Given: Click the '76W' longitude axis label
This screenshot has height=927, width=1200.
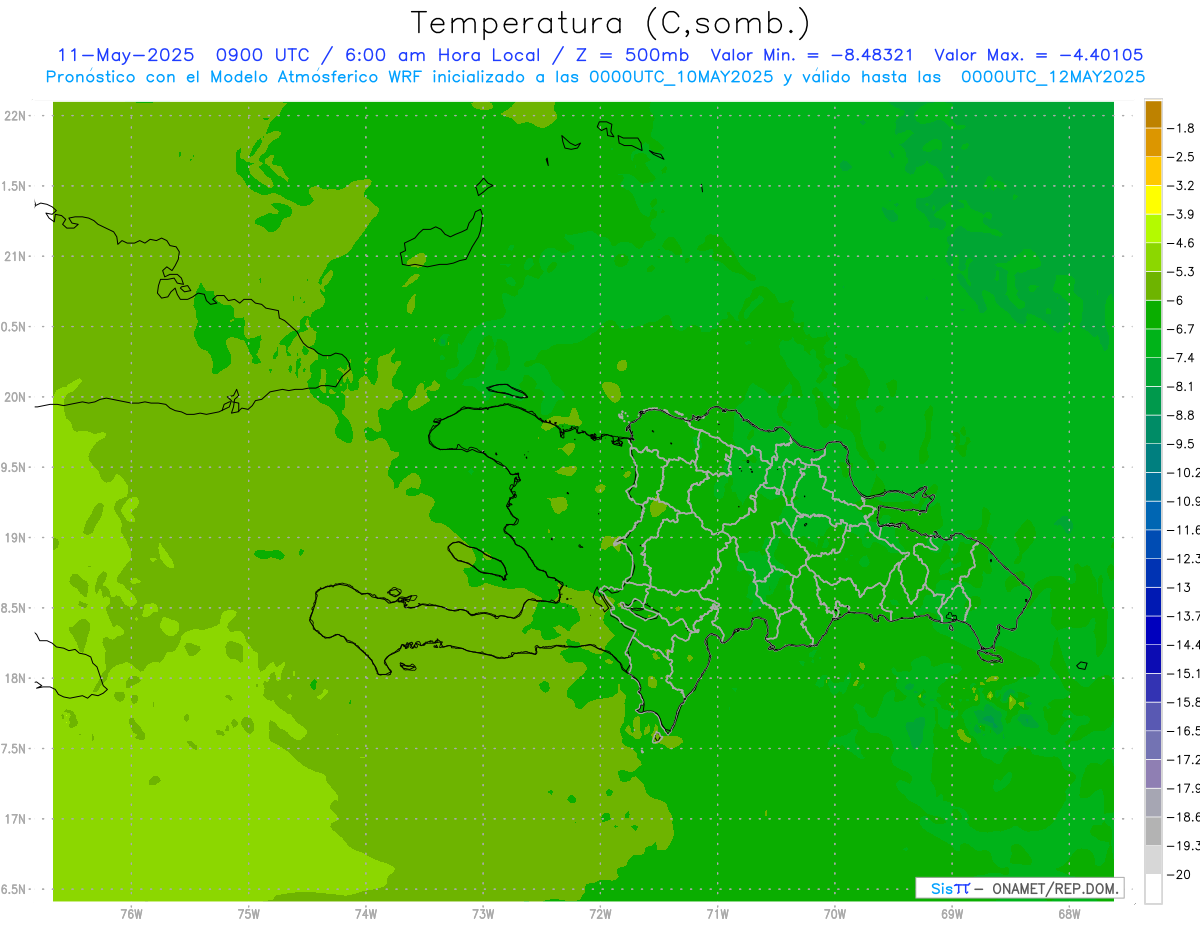Looking at the screenshot, I should [131, 914].
